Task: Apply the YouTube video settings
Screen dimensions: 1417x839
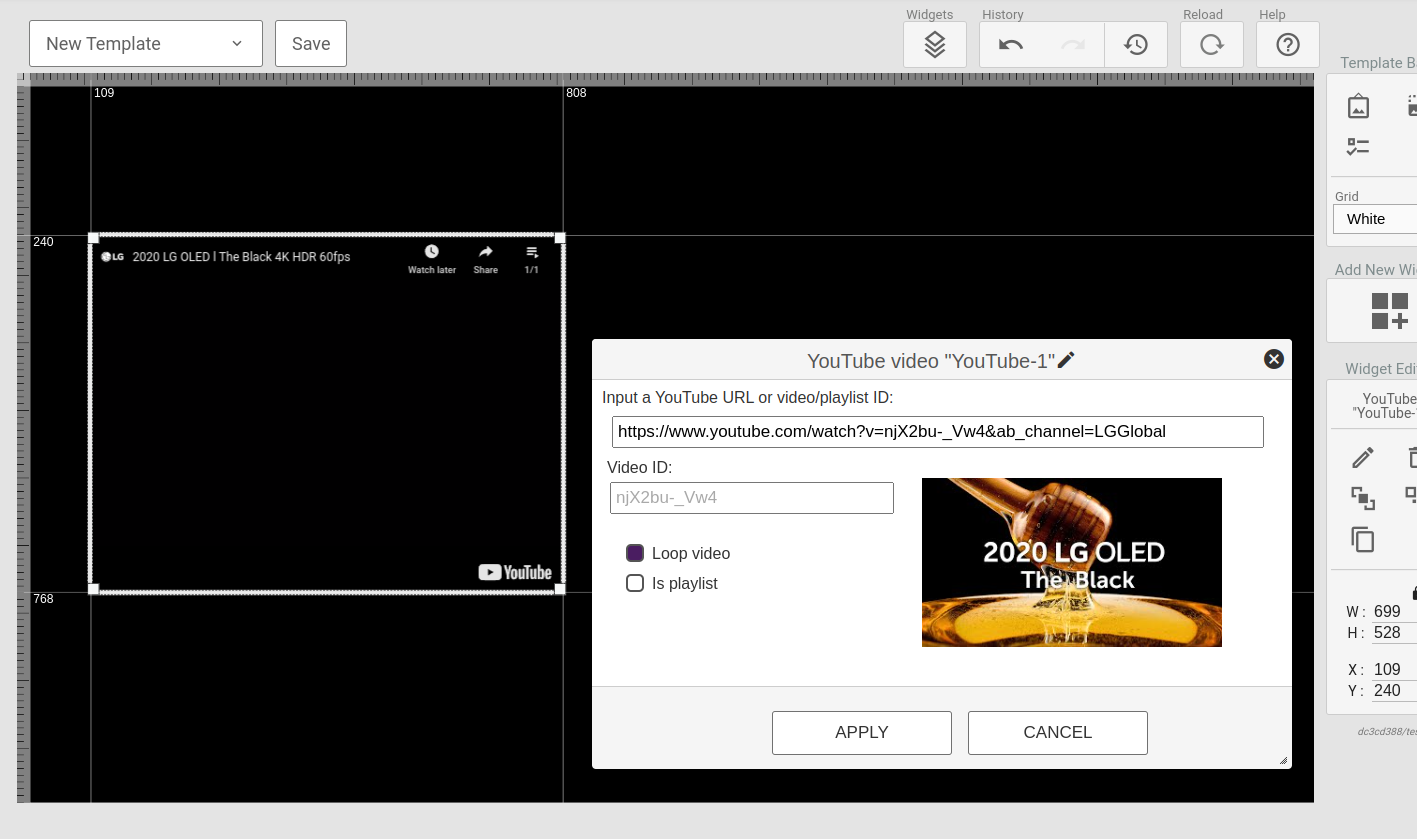Action: point(861,732)
